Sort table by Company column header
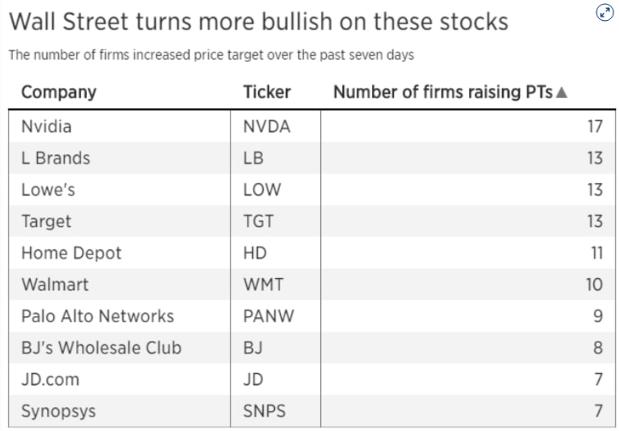 58,92
